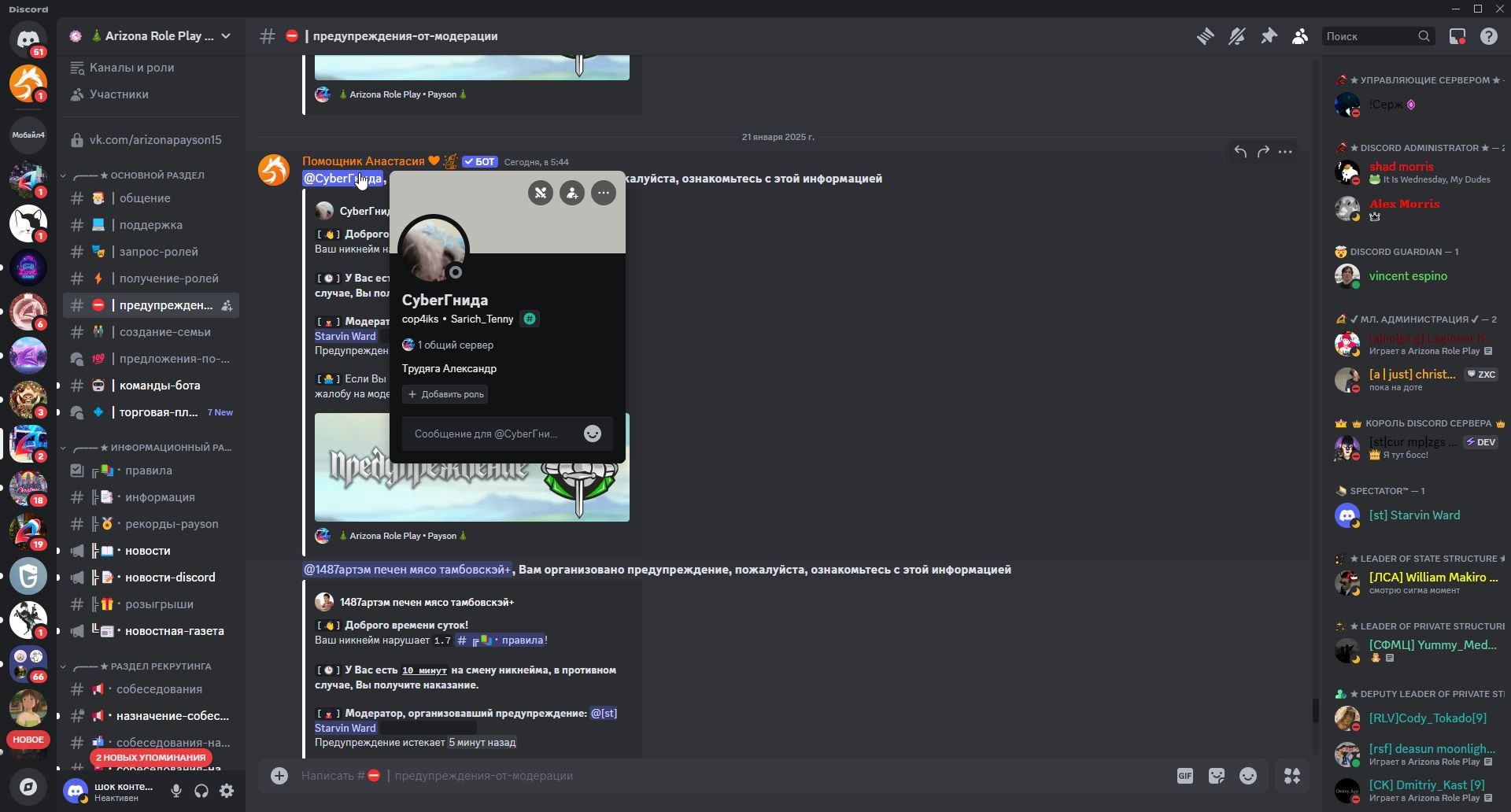This screenshot has height=812, width=1511.
Task: Expand Arizona Role Play server dropdown
Action: (x=227, y=36)
